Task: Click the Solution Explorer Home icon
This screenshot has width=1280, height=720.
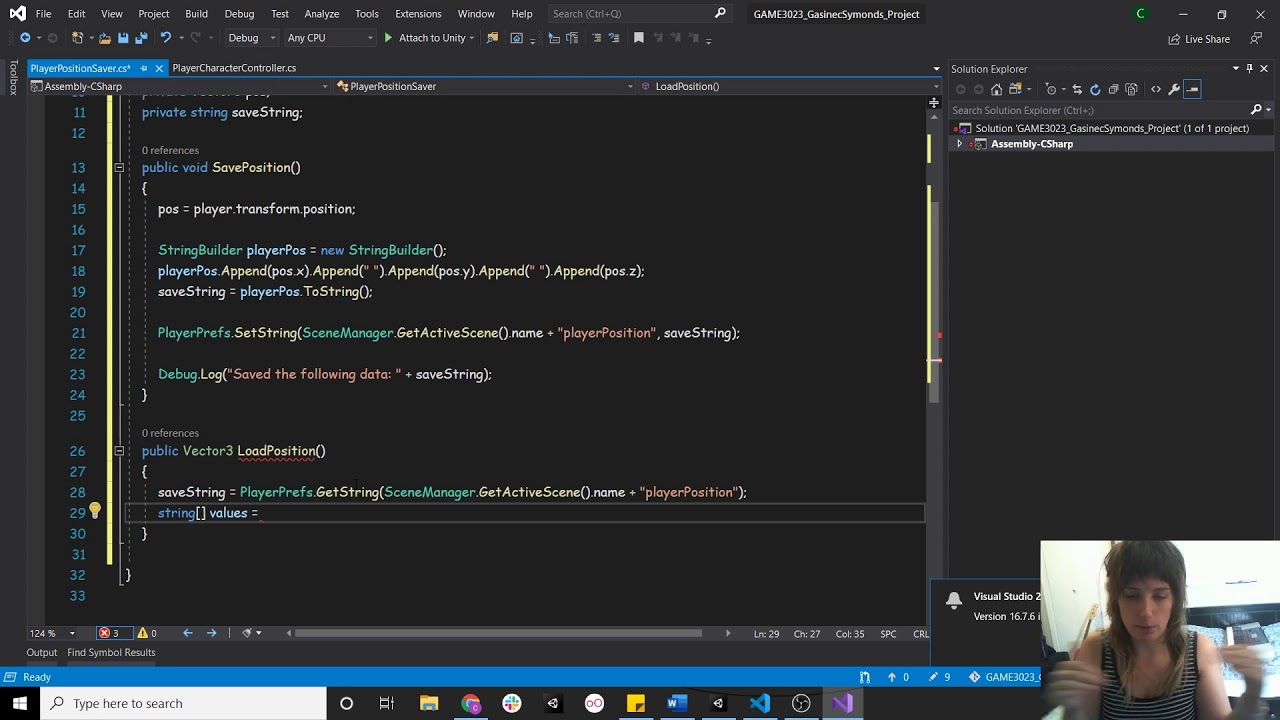Action: (996, 89)
